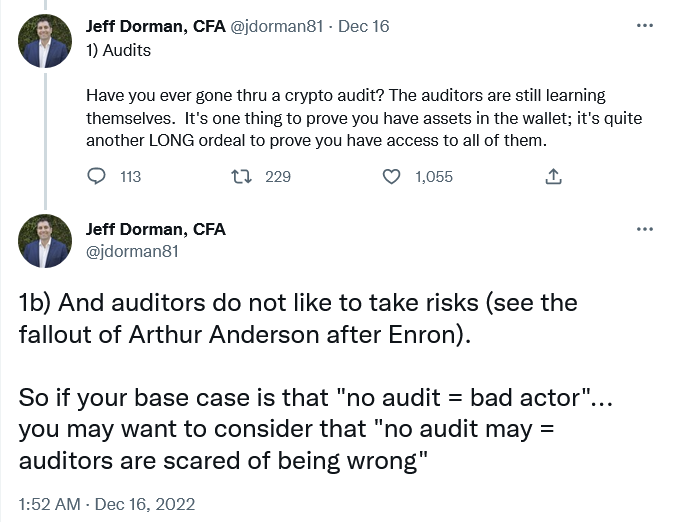This screenshot has height=524, width=677.
Task: Click the @jdorman81 handle below the second name
Action: click(x=132, y=251)
